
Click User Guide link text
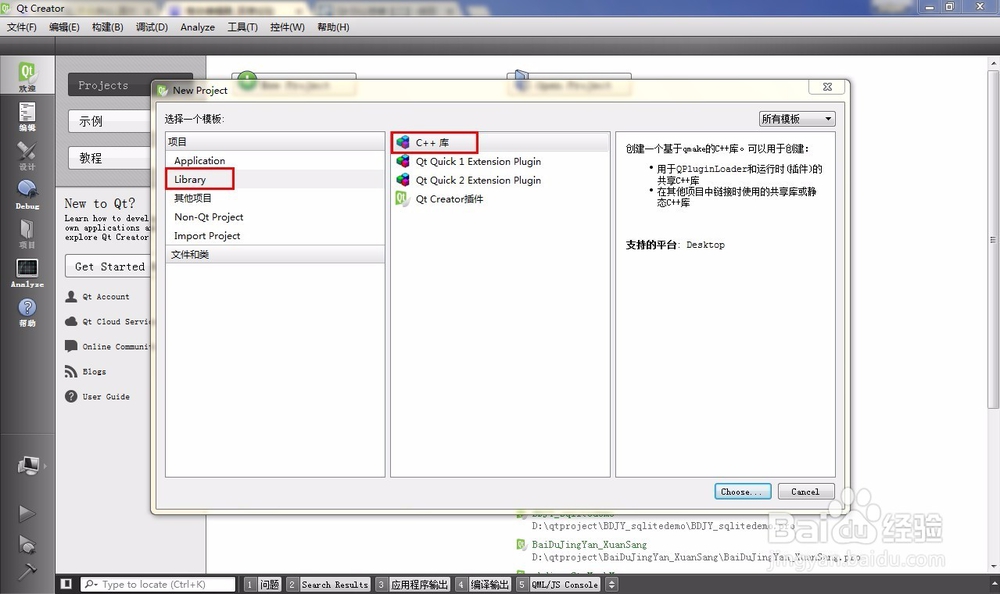click(106, 396)
